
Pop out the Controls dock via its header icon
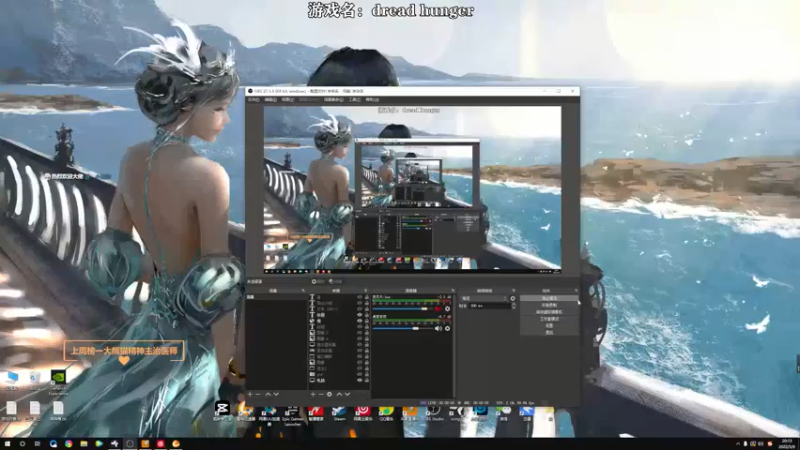pos(576,291)
